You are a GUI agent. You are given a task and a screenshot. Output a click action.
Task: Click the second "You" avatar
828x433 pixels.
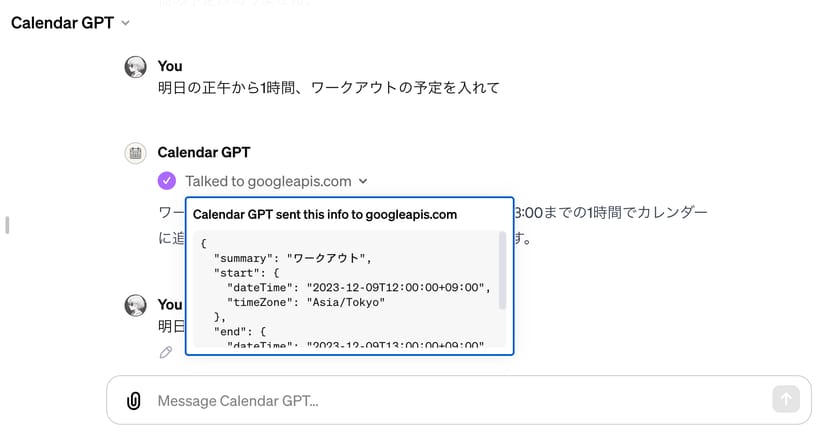click(135, 305)
